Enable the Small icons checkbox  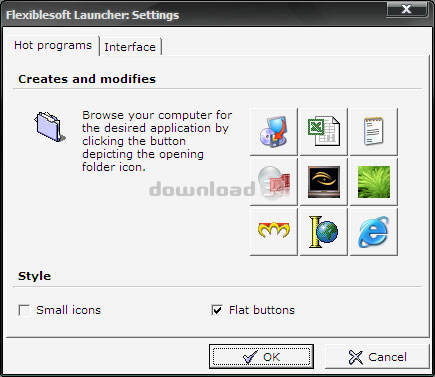(x=24, y=310)
